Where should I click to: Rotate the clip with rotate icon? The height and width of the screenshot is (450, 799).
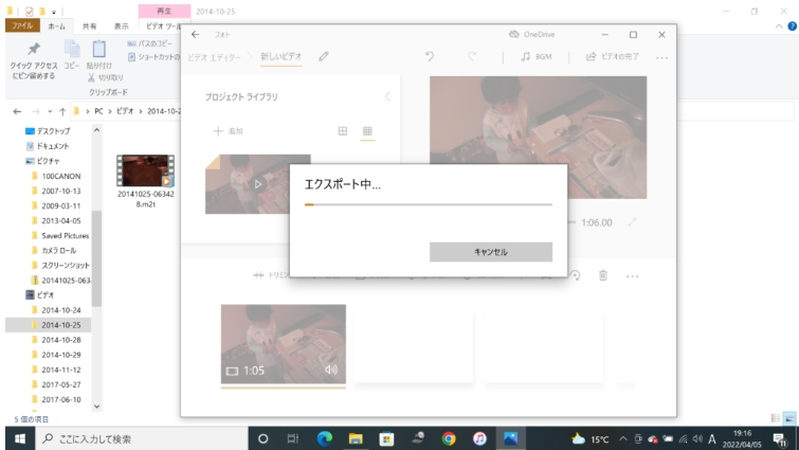click(x=575, y=276)
